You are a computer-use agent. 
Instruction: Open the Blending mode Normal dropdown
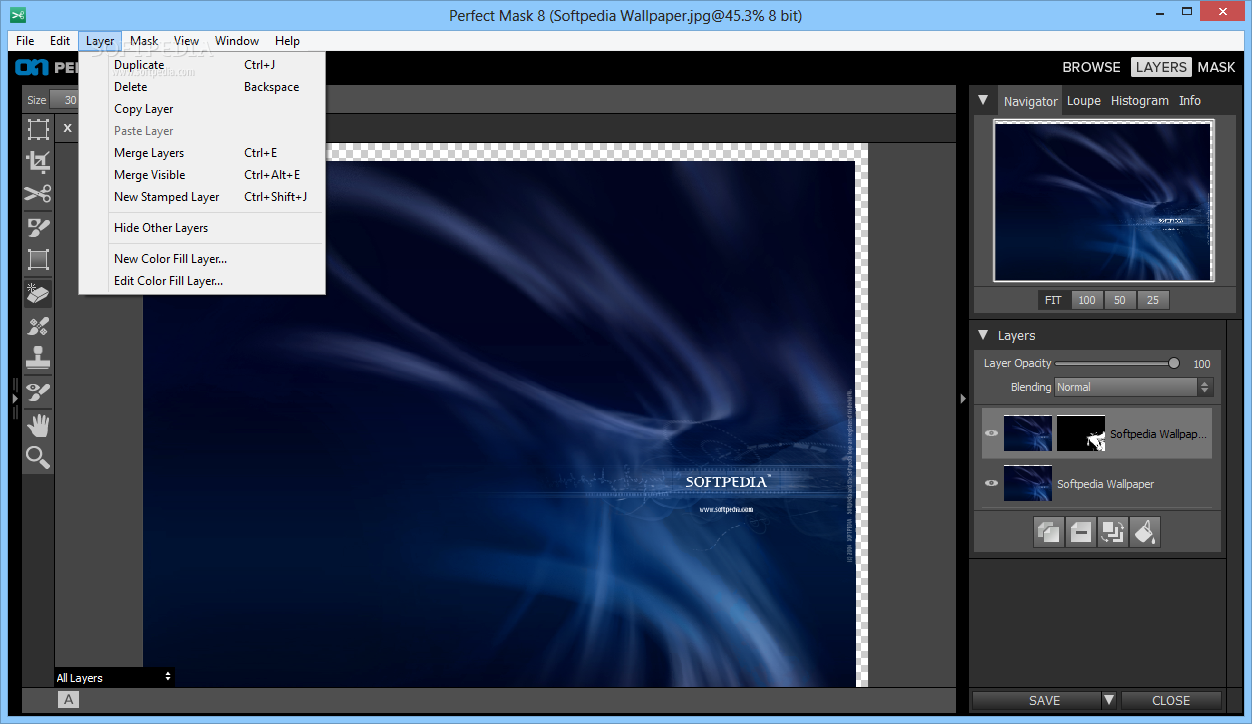pyautogui.click(x=1133, y=387)
